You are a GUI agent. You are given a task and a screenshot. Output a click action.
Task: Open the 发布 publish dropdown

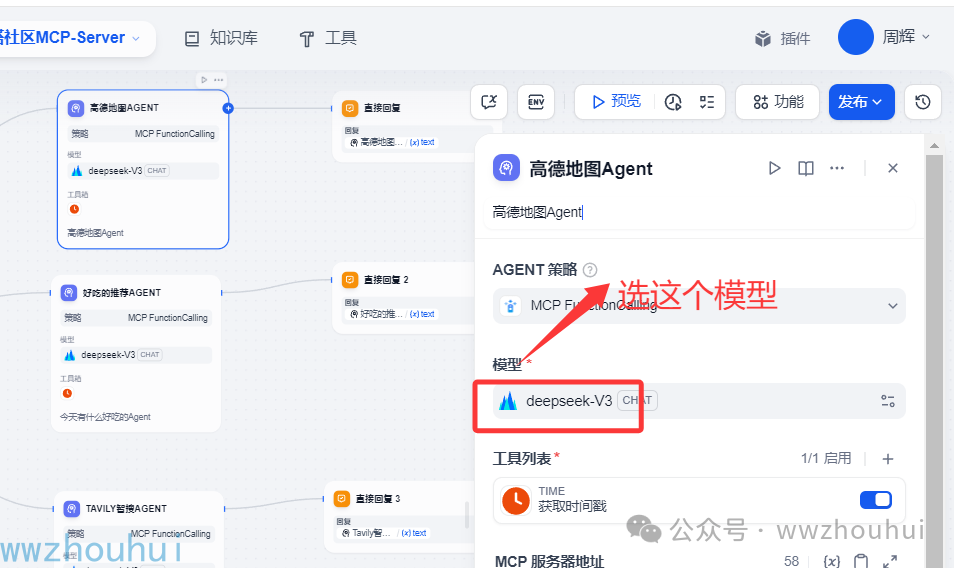862,102
